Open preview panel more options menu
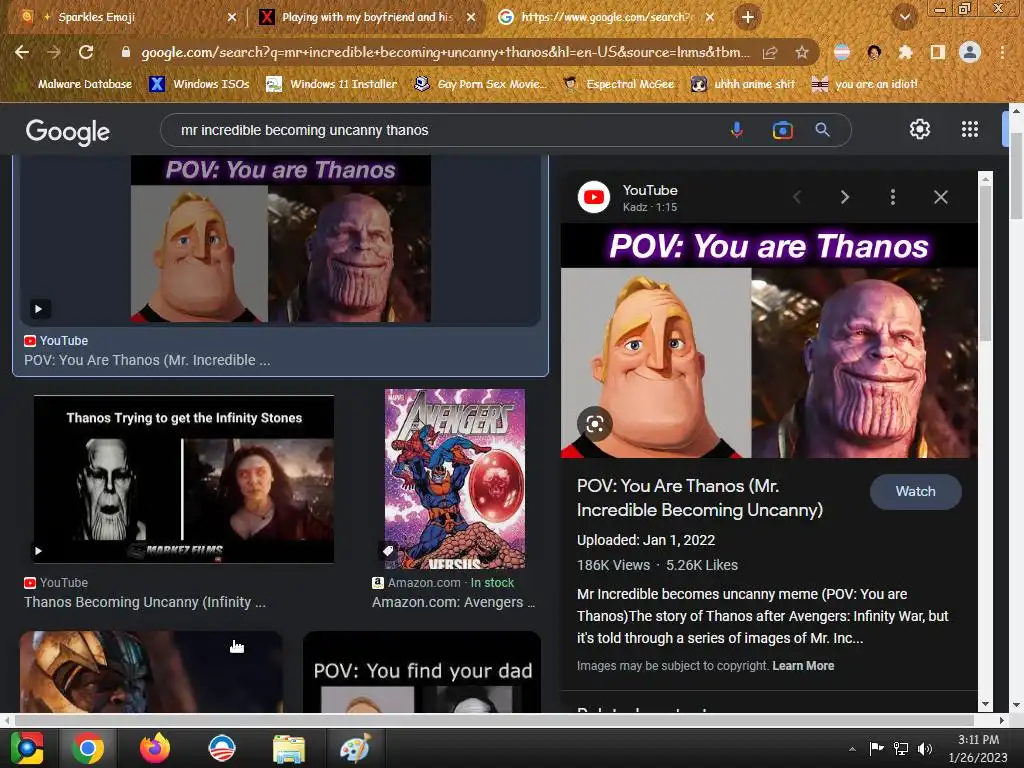The width and height of the screenshot is (1024, 768). point(893,197)
